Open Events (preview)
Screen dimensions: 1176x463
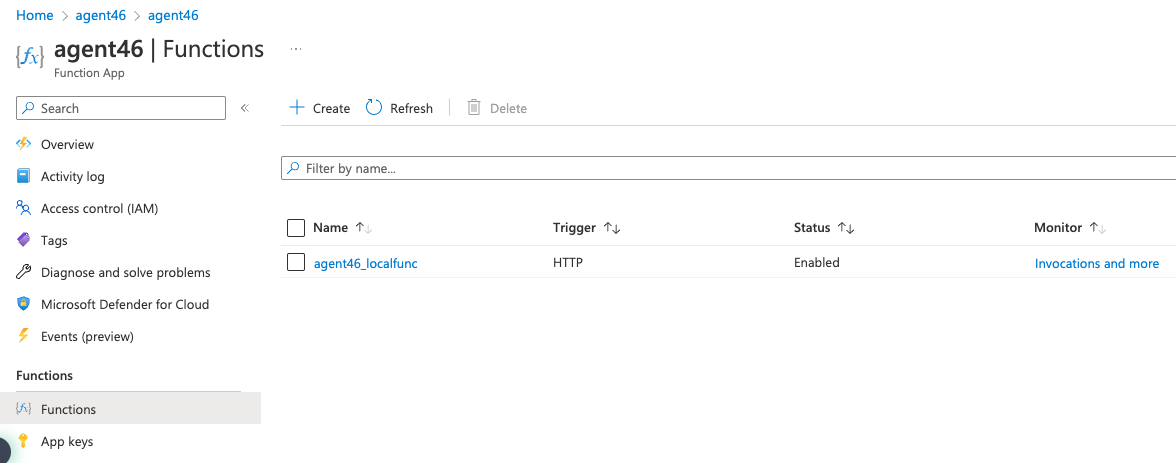coord(87,336)
